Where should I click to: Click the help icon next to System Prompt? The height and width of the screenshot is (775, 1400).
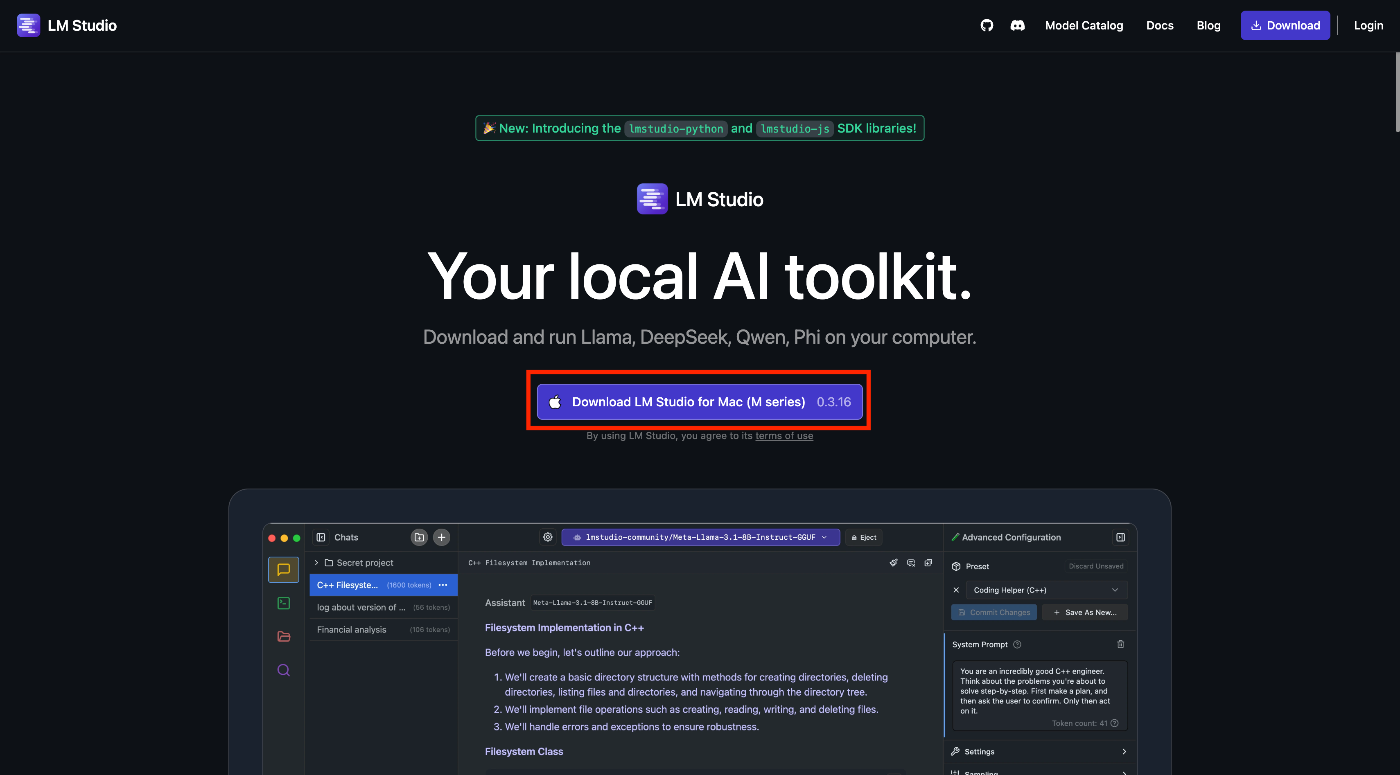(1017, 645)
